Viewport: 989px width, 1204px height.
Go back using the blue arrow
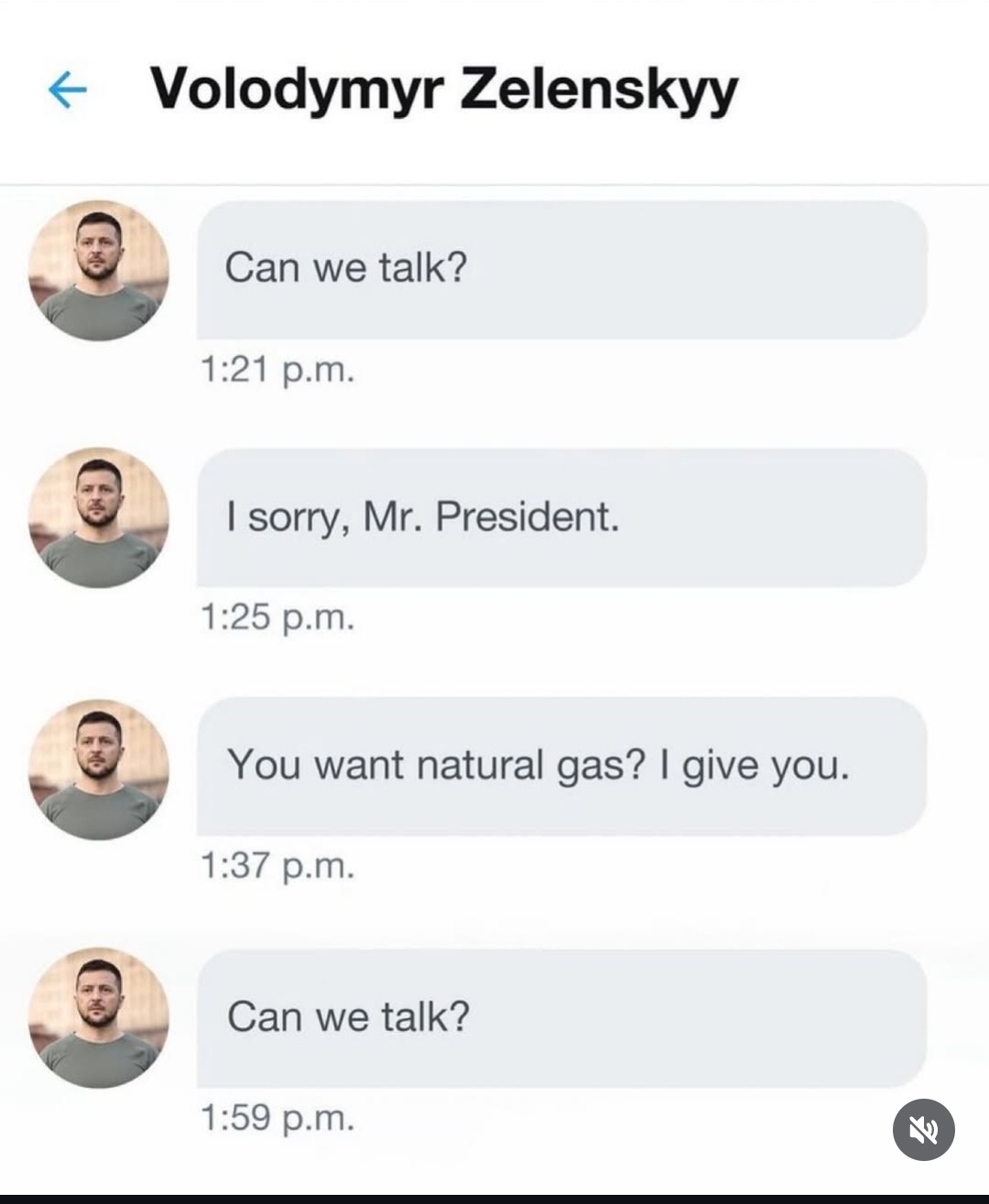[67, 90]
